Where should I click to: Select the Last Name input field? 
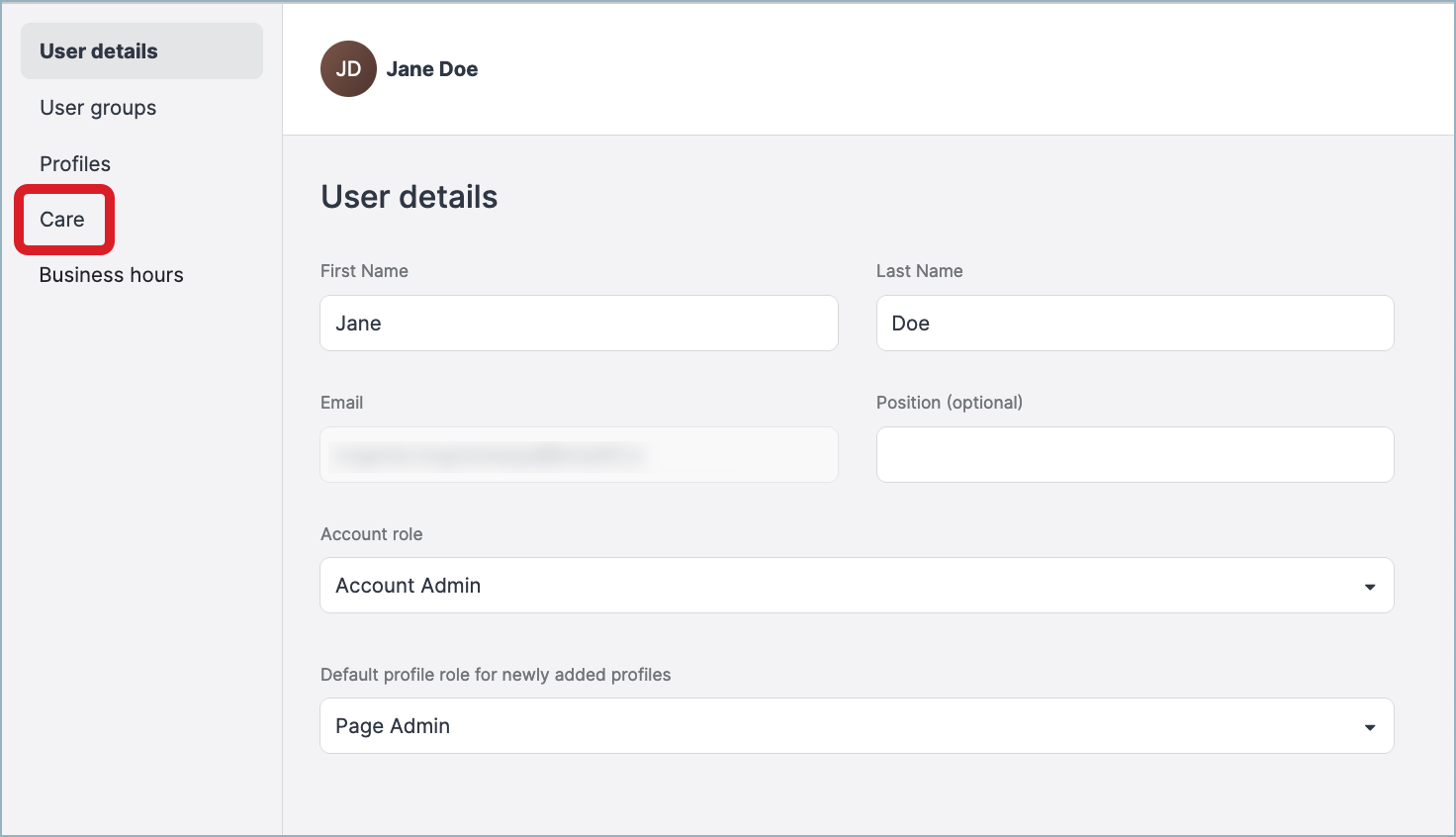[1134, 323]
